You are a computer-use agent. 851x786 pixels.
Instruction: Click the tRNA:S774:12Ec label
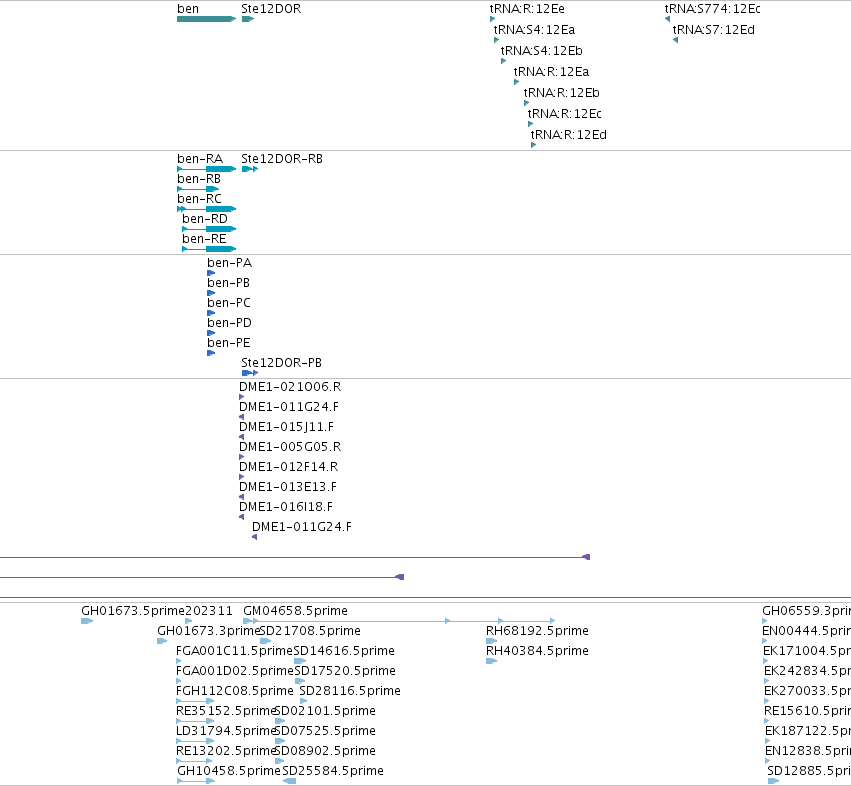[712, 9]
